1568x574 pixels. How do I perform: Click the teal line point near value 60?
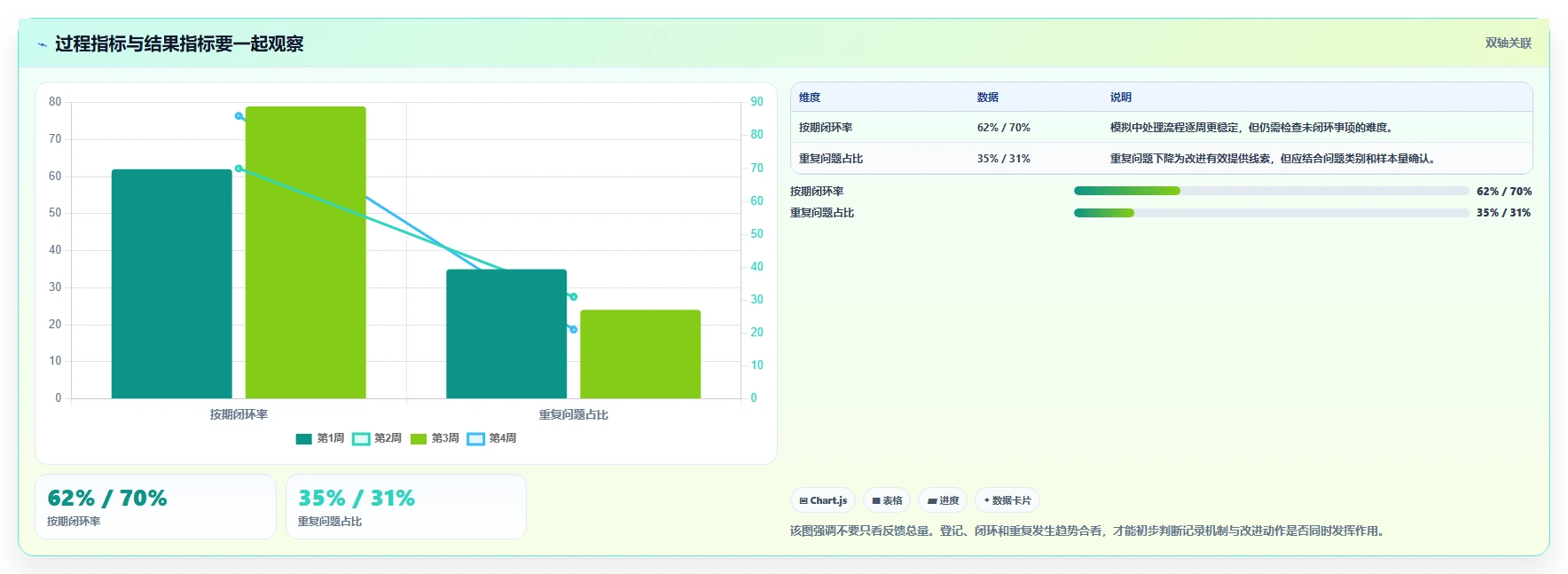coord(239,169)
